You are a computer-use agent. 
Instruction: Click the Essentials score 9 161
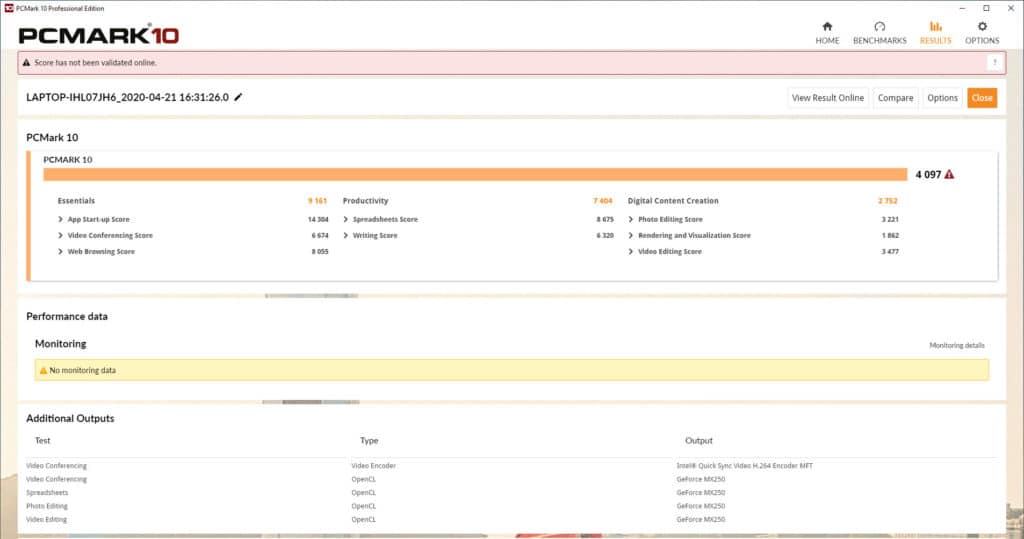point(317,201)
